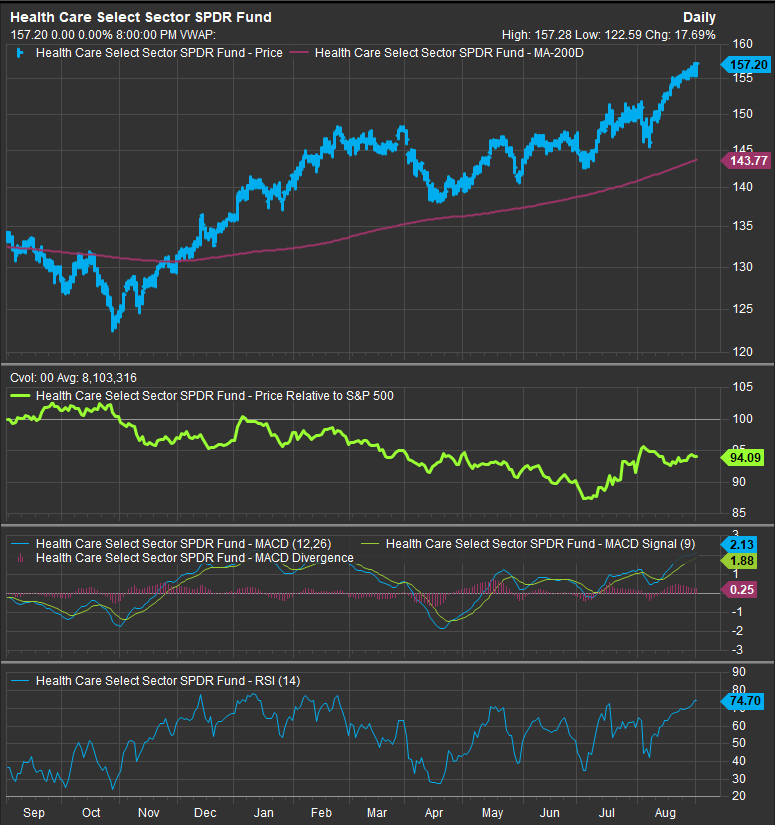Image resolution: width=775 pixels, height=825 pixels.
Task: Click the May label on the time axis
Action: [492, 813]
